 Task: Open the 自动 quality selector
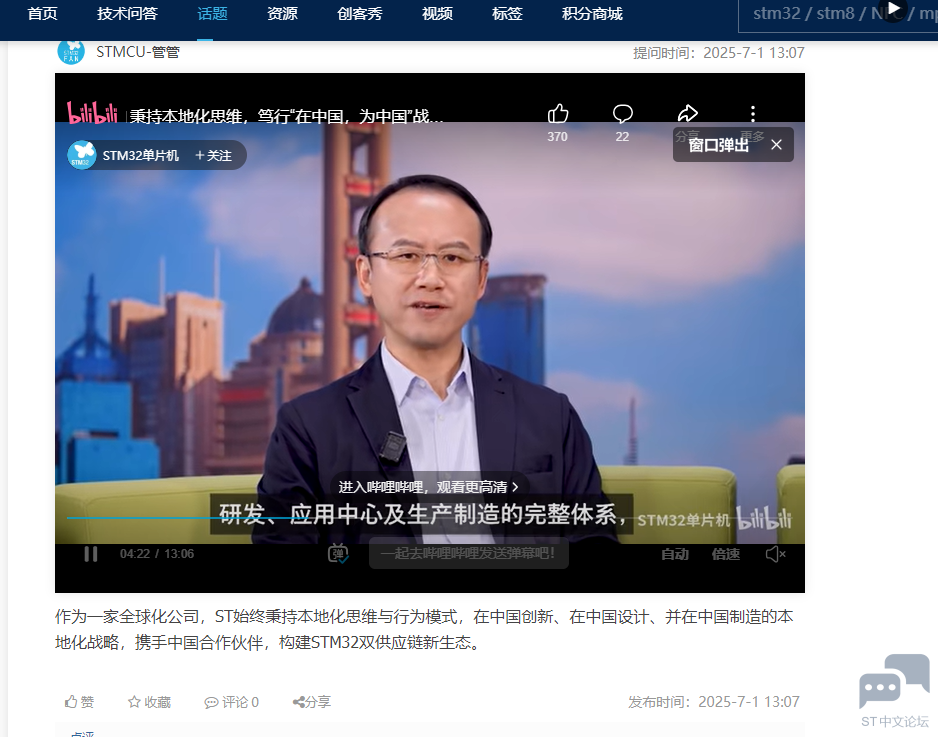coord(675,554)
